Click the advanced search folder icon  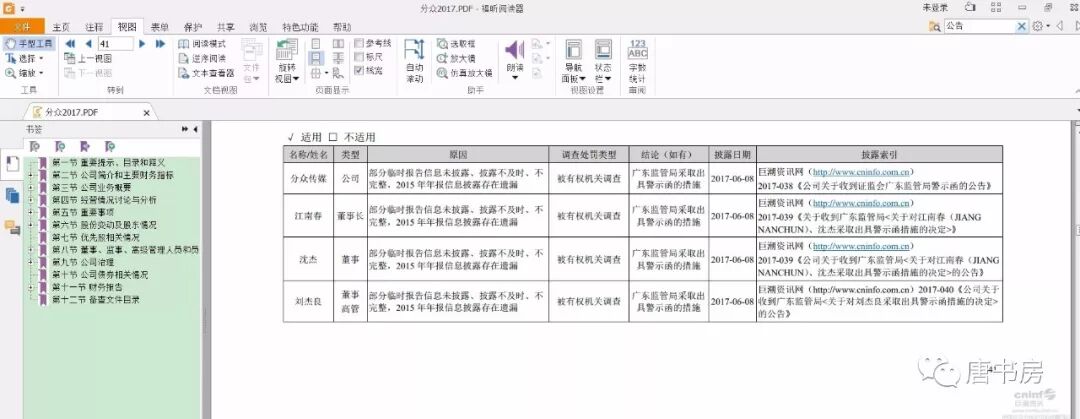[x=935, y=26]
